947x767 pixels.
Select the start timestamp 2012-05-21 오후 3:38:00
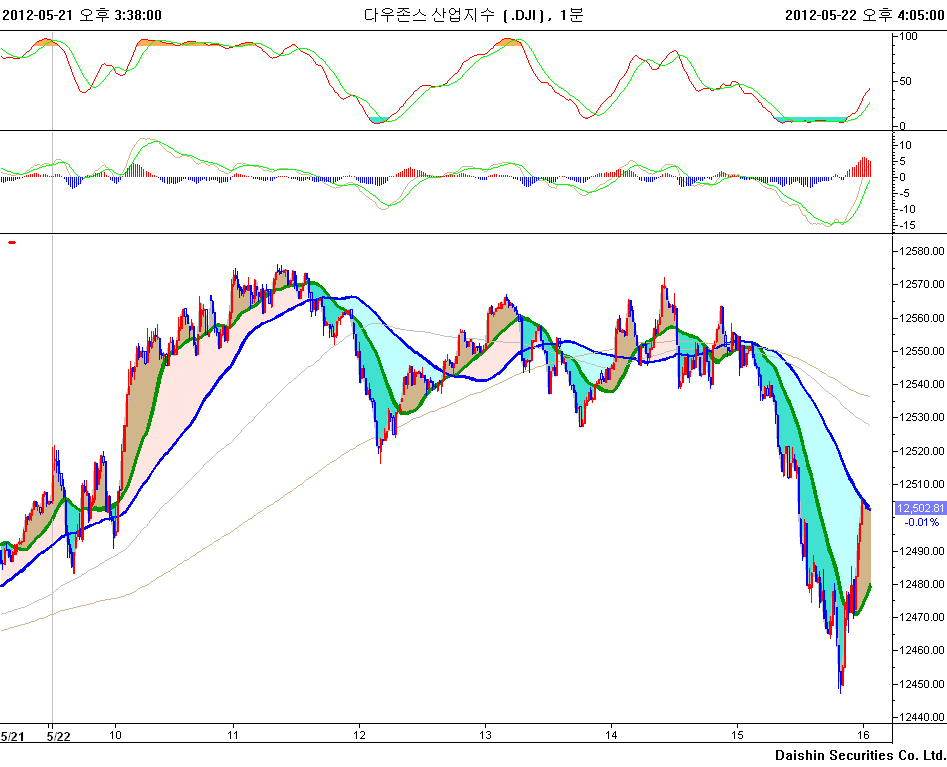(82, 14)
